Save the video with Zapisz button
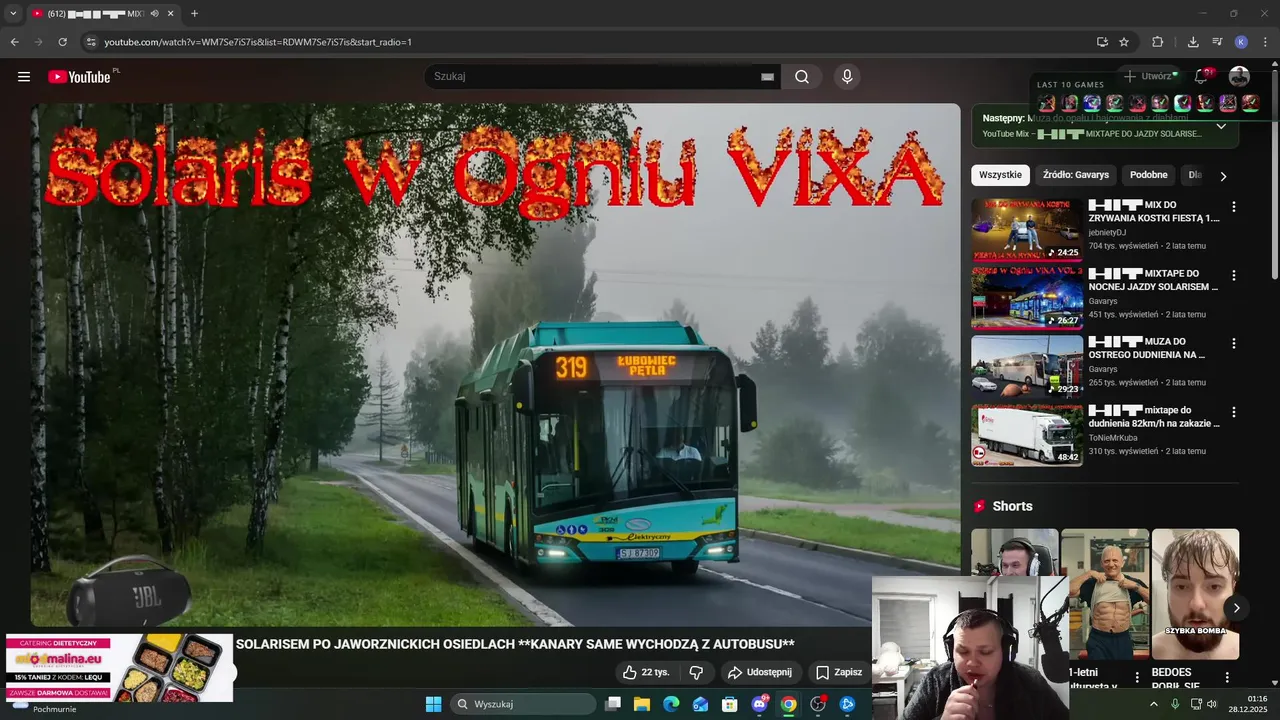The image size is (1280, 720). coord(838,672)
